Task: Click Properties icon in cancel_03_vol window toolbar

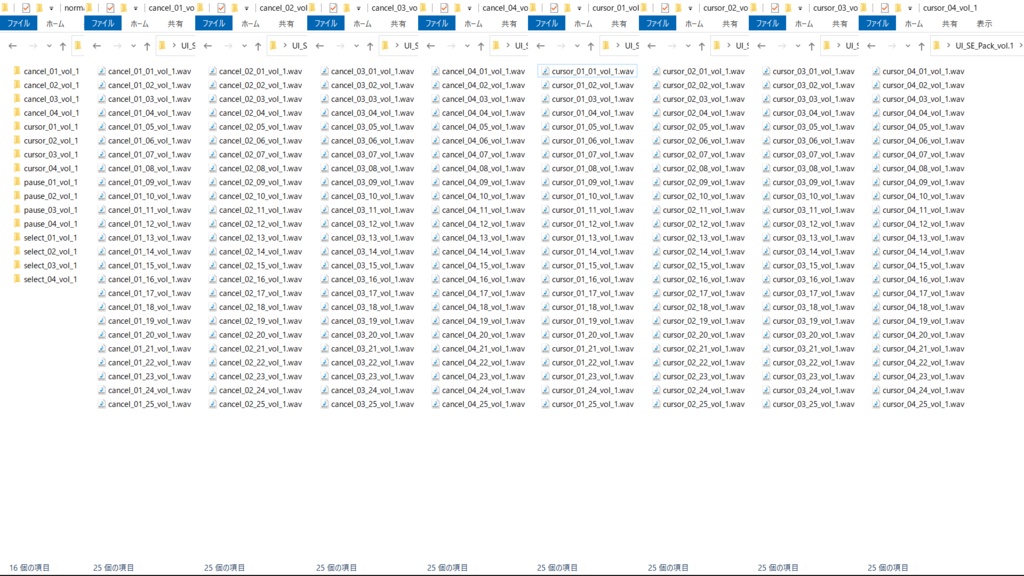Action: [x=333, y=8]
